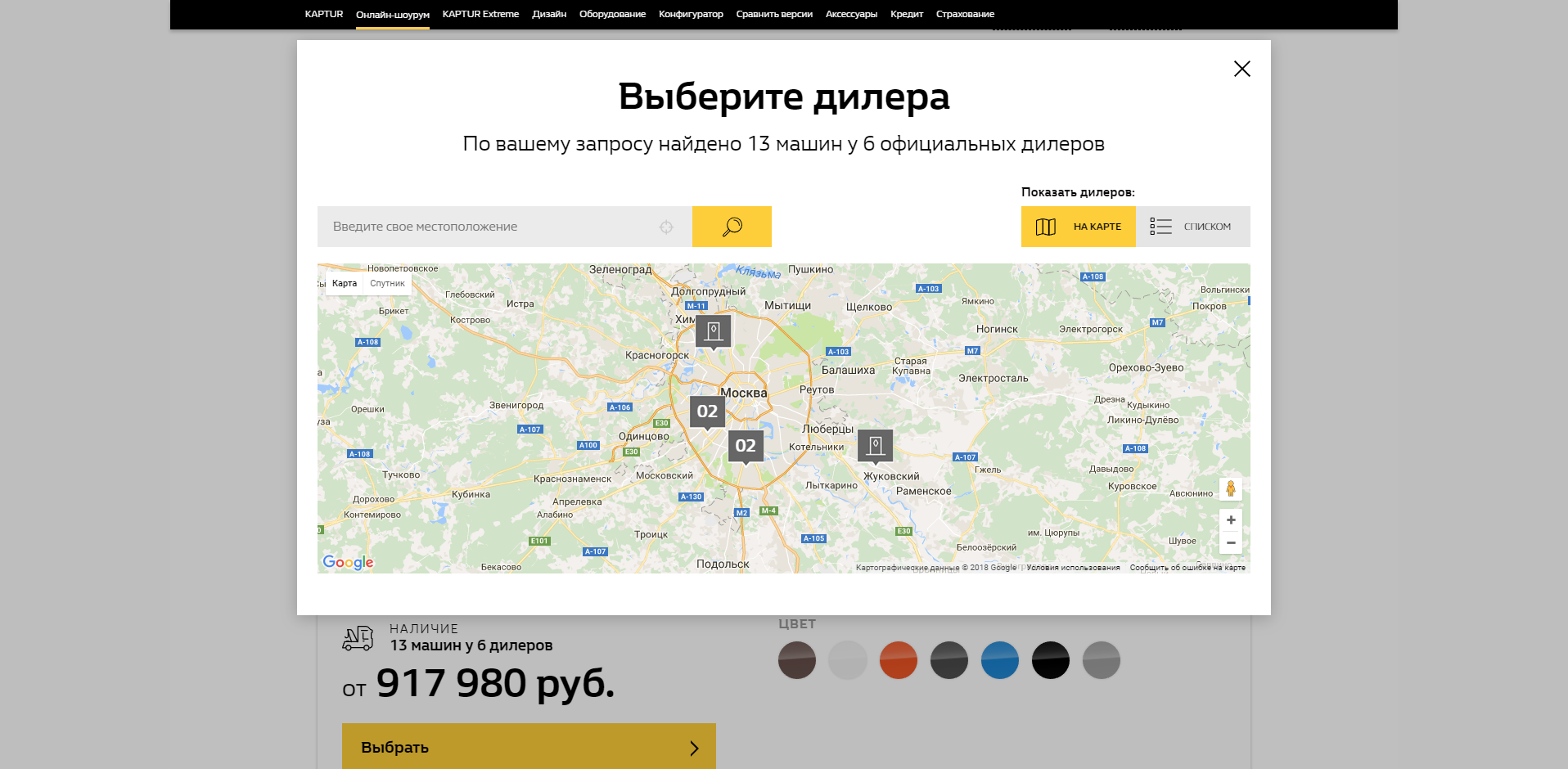1568x769 pixels.
Task: Close the dealer selection dialog
Action: 1241,69
